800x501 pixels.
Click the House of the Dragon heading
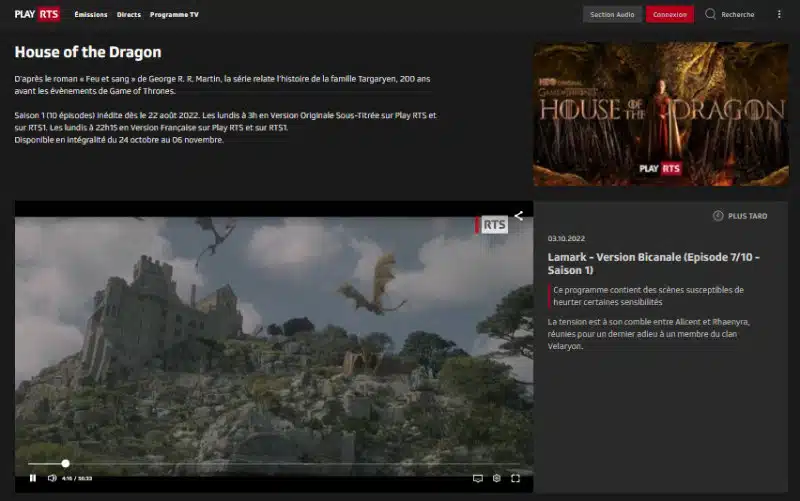click(x=88, y=52)
